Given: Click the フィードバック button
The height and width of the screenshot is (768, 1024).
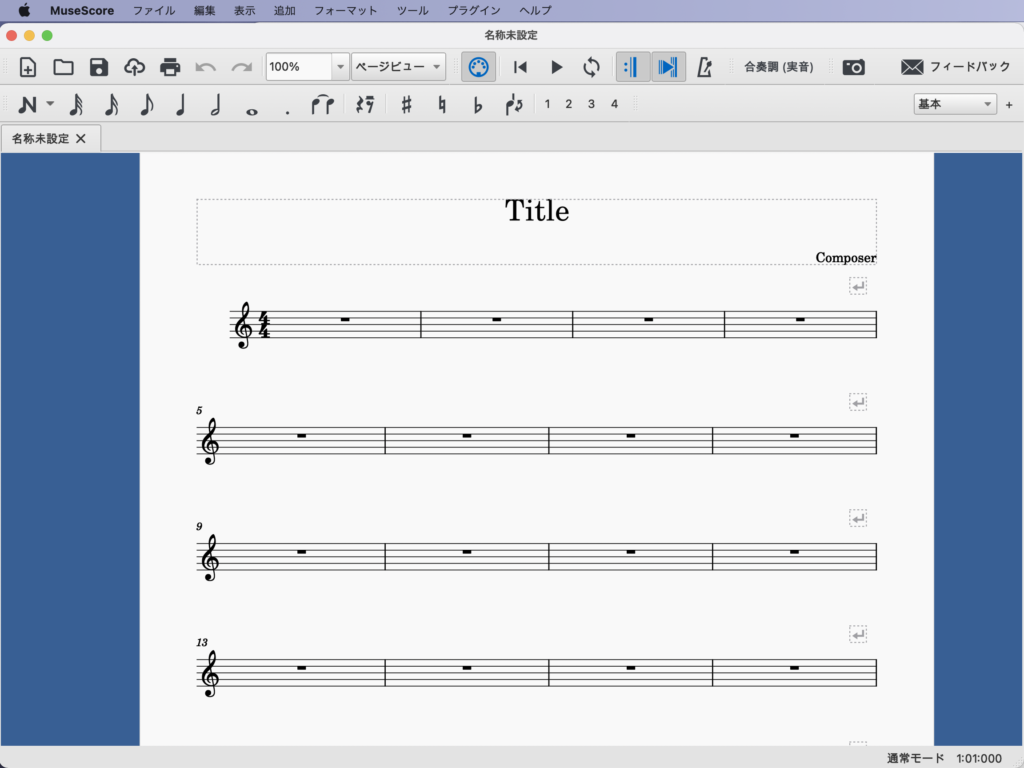Looking at the screenshot, I should (956, 67).
